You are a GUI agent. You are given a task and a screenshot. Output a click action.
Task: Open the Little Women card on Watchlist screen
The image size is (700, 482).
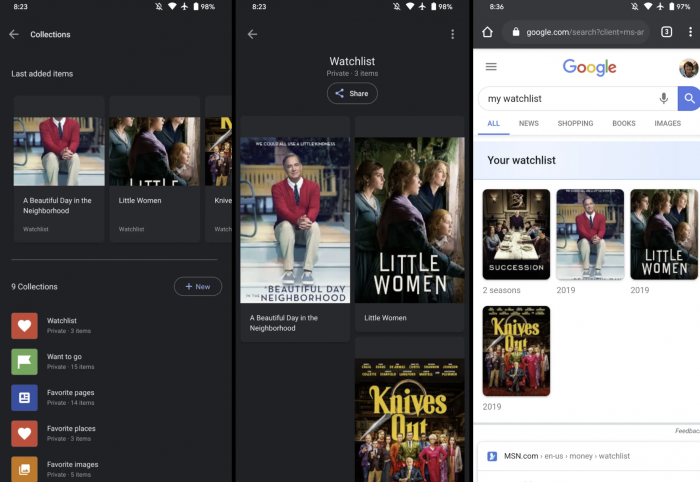click(409, 224)
